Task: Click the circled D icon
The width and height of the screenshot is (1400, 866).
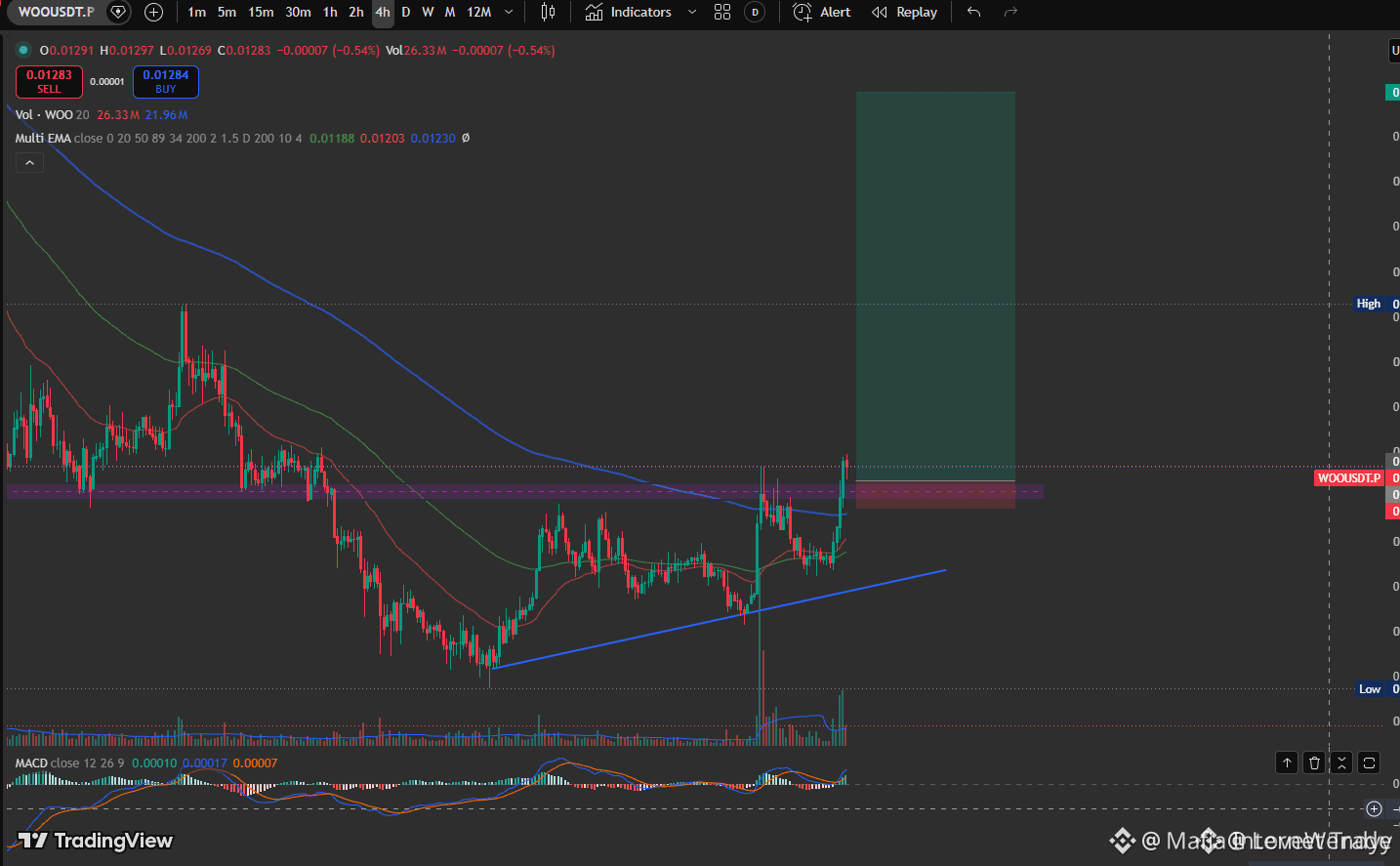Action: click(755, 12)
